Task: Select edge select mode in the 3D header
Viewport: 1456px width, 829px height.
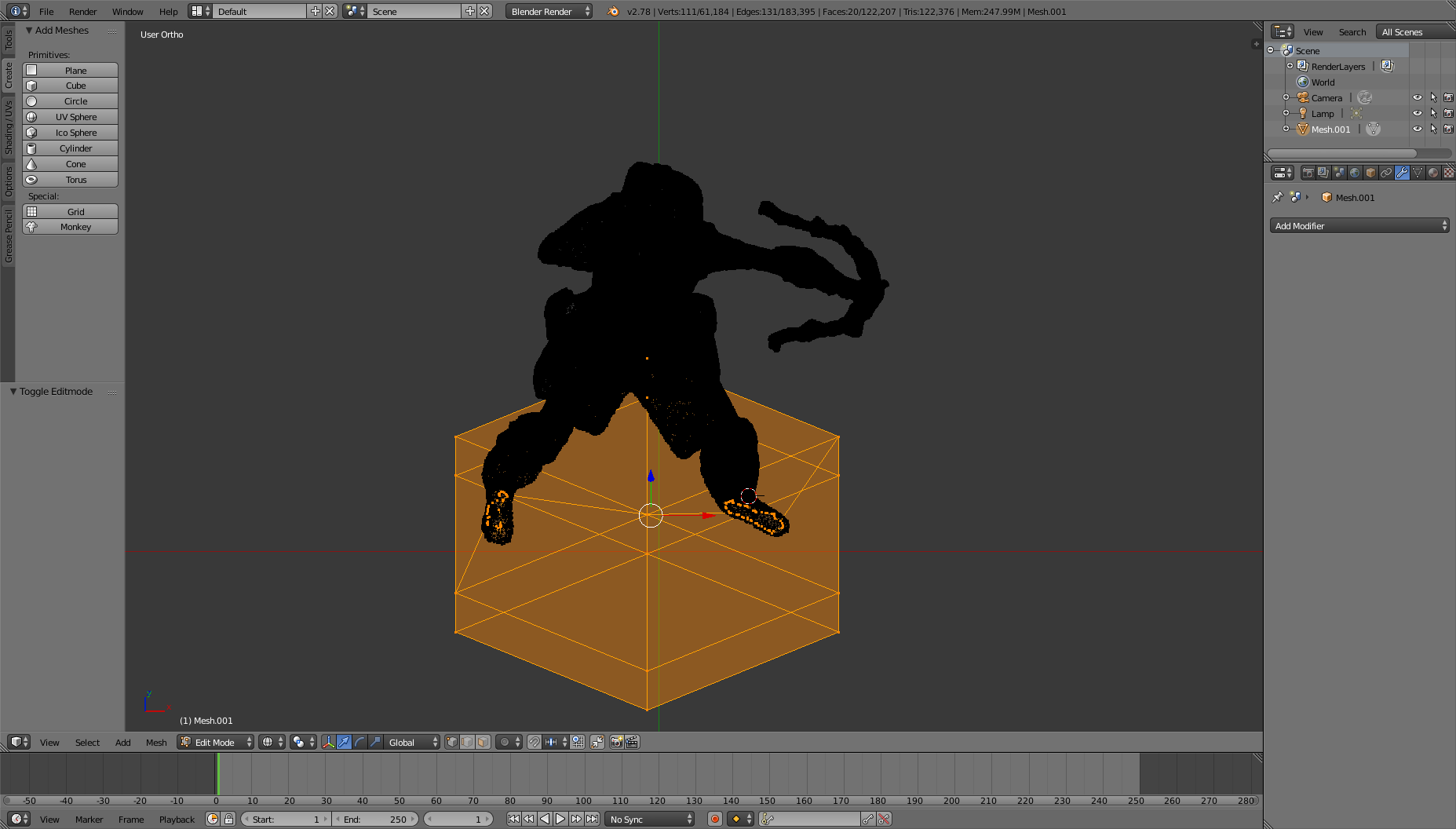Action: pyautogui.click(x=467, y=742)
